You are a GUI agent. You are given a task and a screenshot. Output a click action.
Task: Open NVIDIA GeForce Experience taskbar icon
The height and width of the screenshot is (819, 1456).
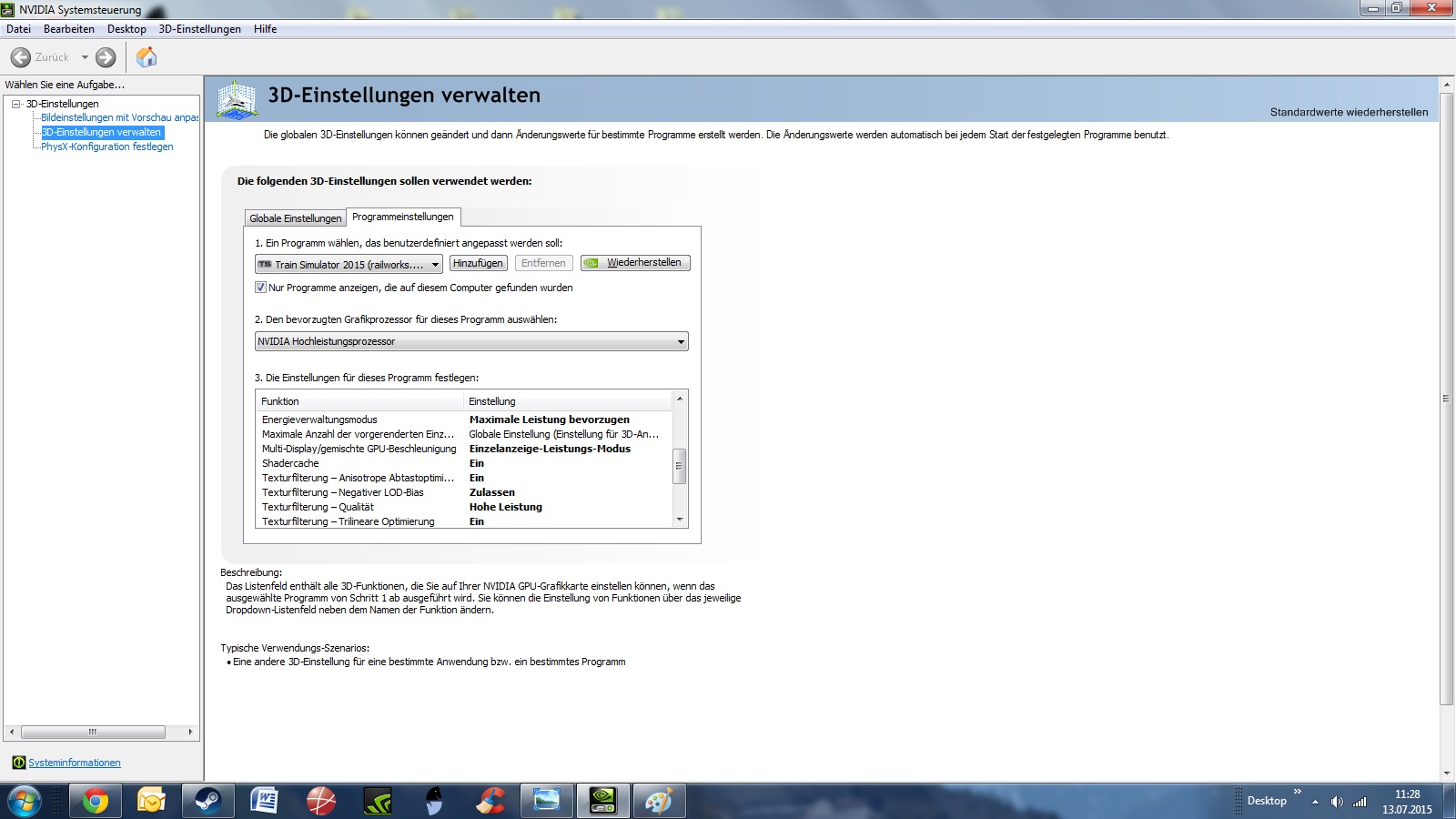pos(377,801)
